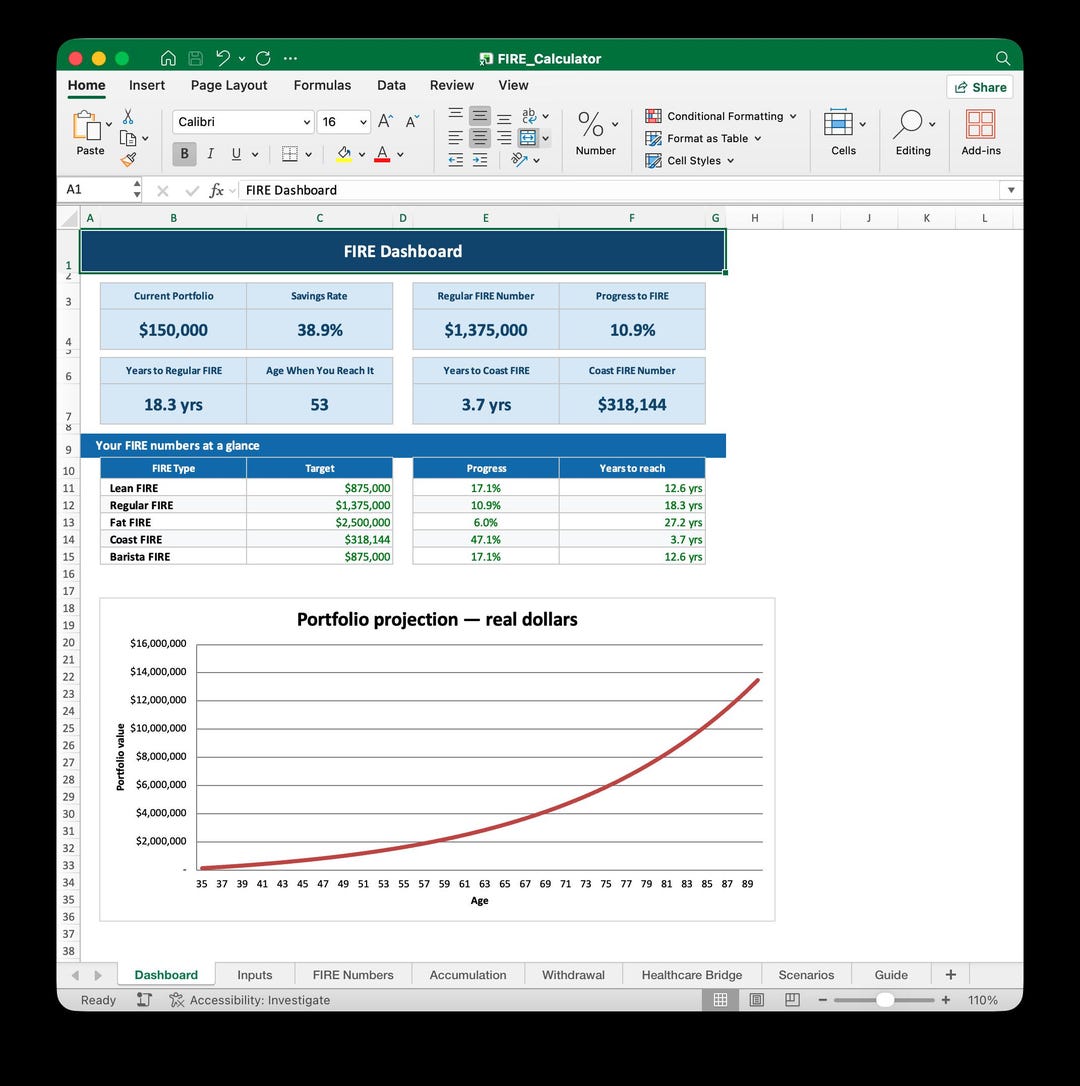
Task: Click the Name Box showing A1
Action: 95,189
